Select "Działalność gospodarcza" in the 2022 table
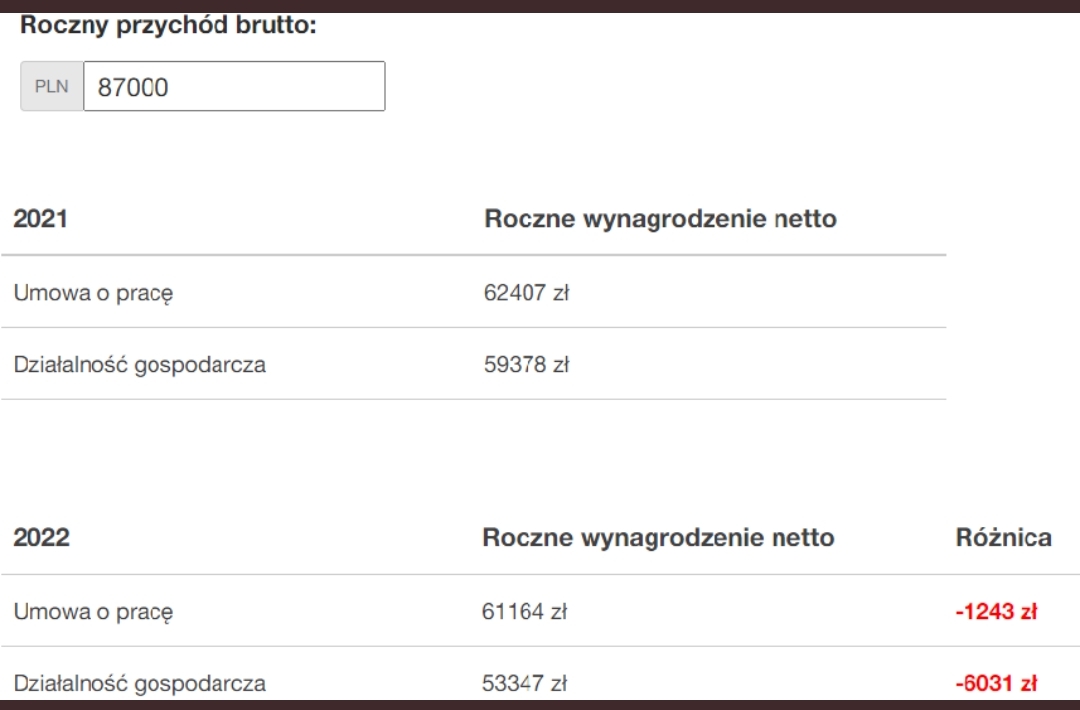 coord(140,684)
